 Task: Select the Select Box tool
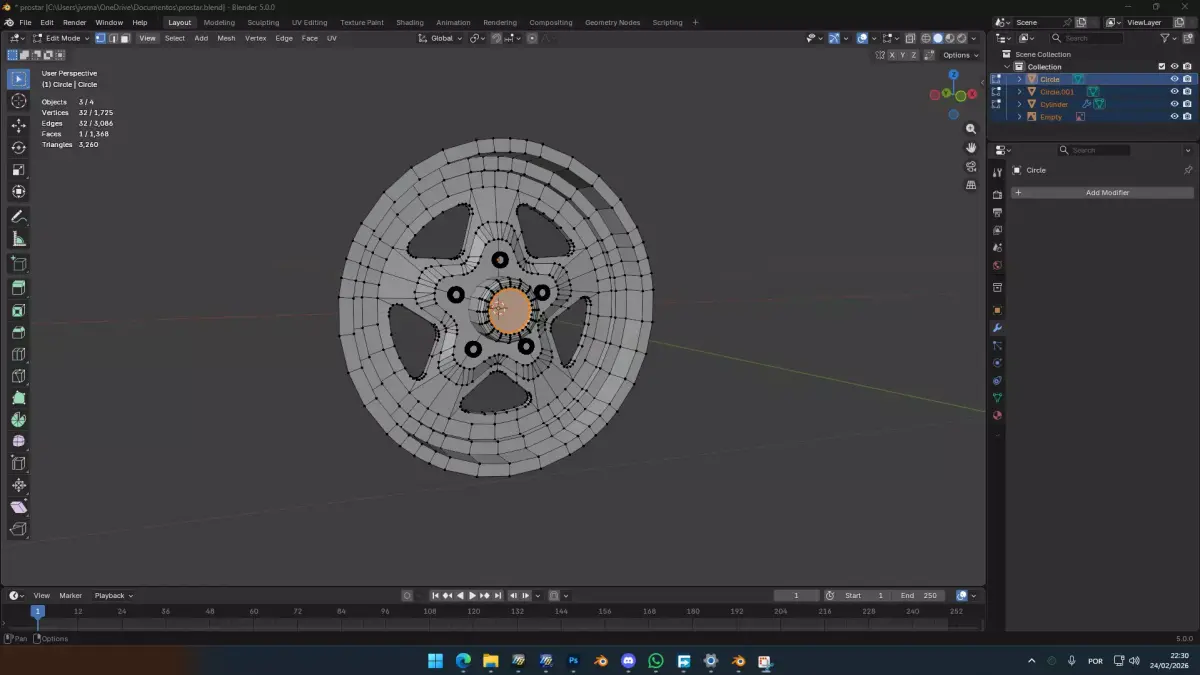19,79
